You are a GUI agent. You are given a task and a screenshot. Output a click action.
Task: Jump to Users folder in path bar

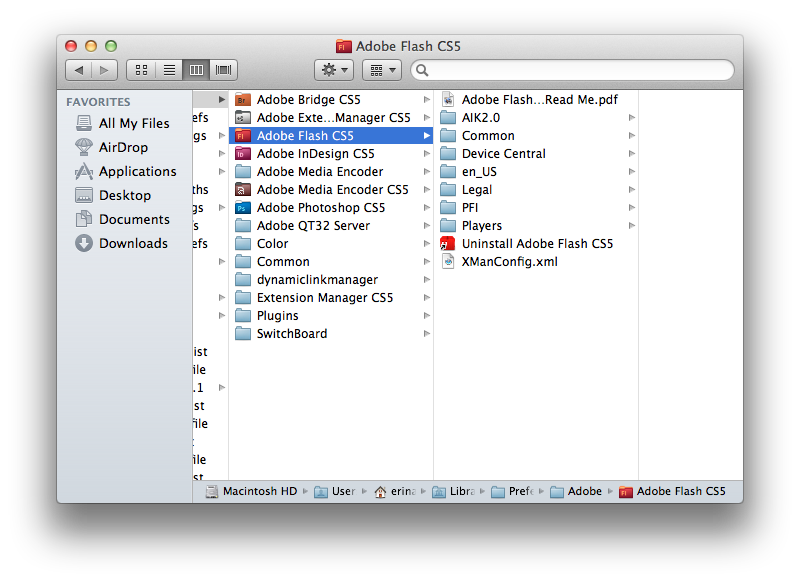(335, 491)
